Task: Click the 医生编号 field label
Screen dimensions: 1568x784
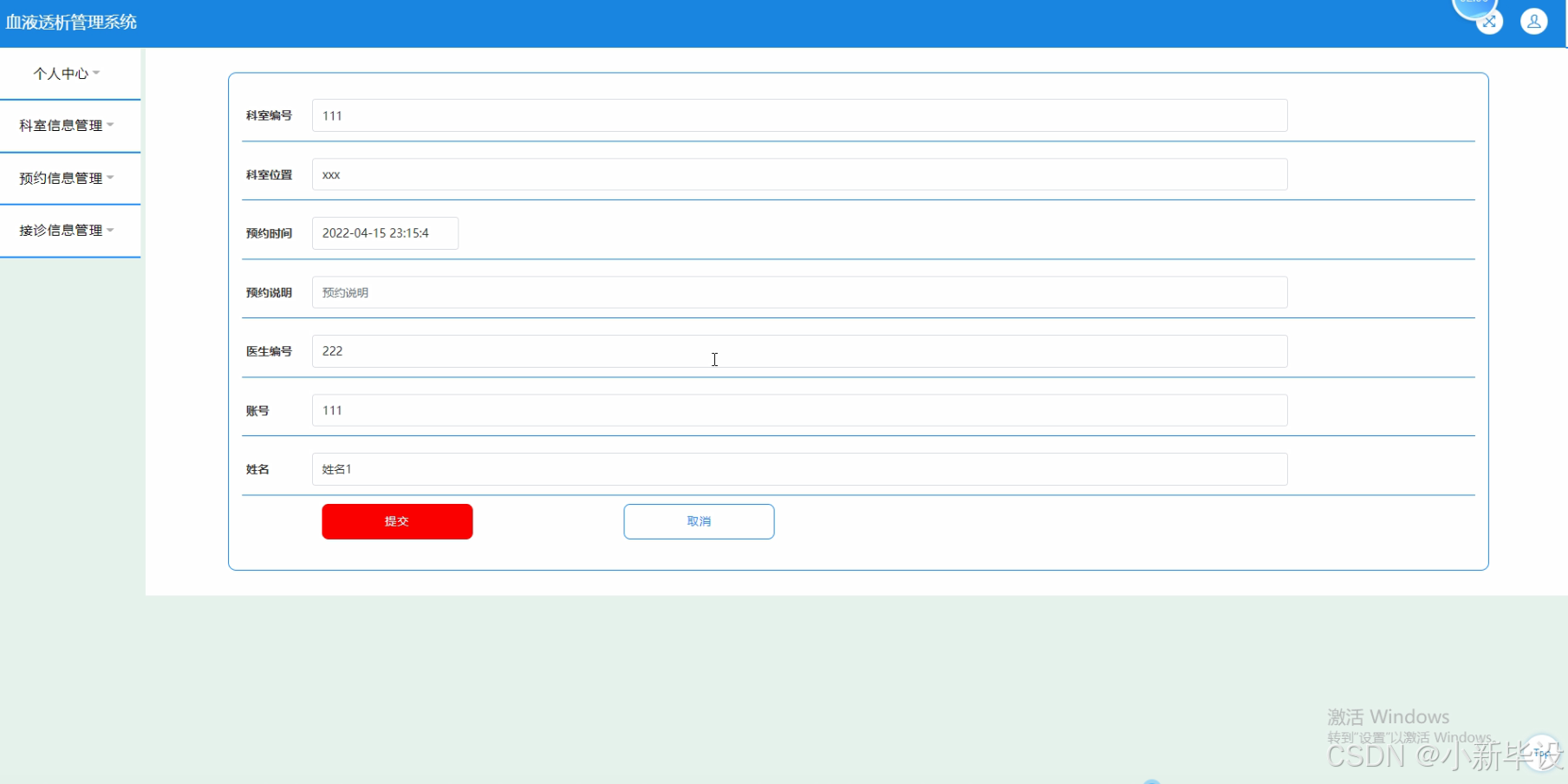Action: pos(269,351)
